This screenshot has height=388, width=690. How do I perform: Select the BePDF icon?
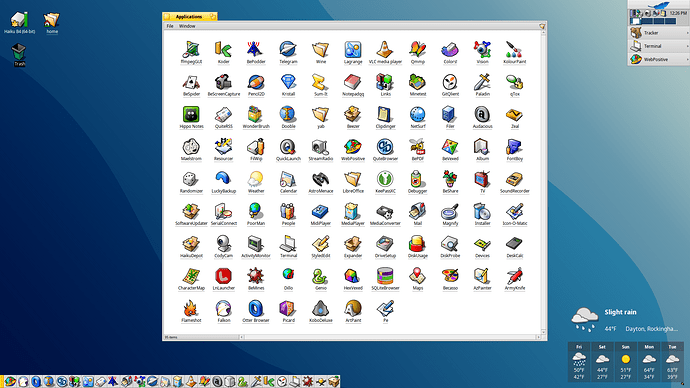point(418,146)
